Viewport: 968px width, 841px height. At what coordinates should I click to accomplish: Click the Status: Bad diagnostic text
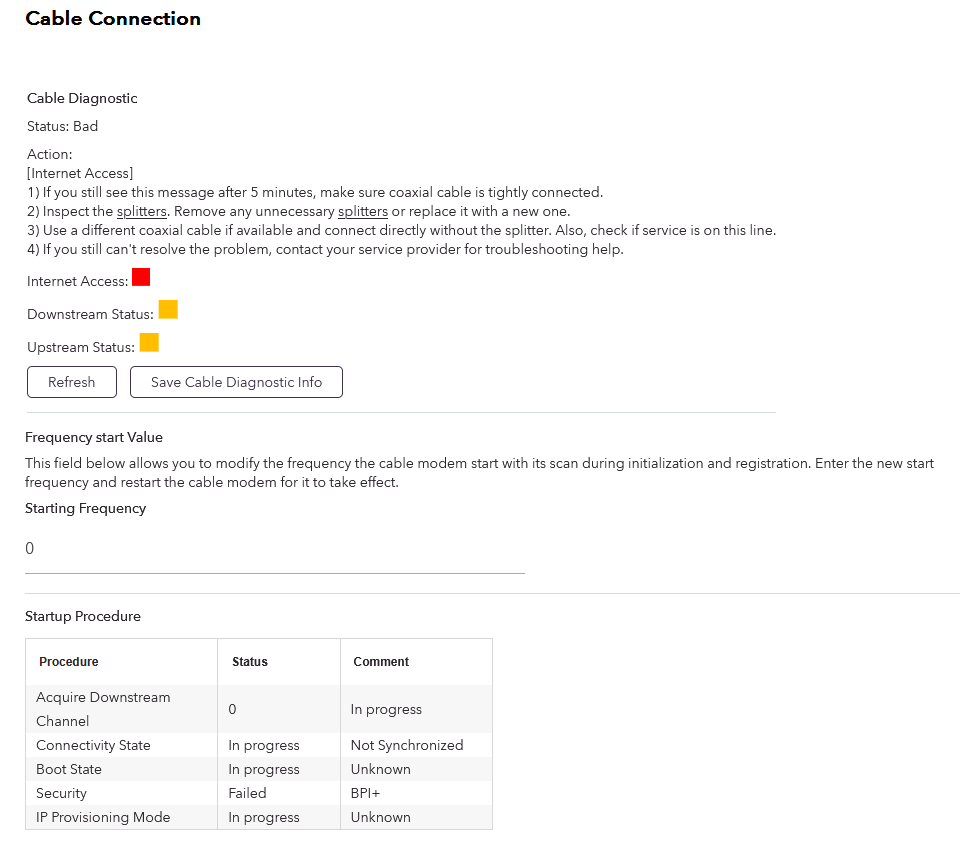[x=62, y=126]
